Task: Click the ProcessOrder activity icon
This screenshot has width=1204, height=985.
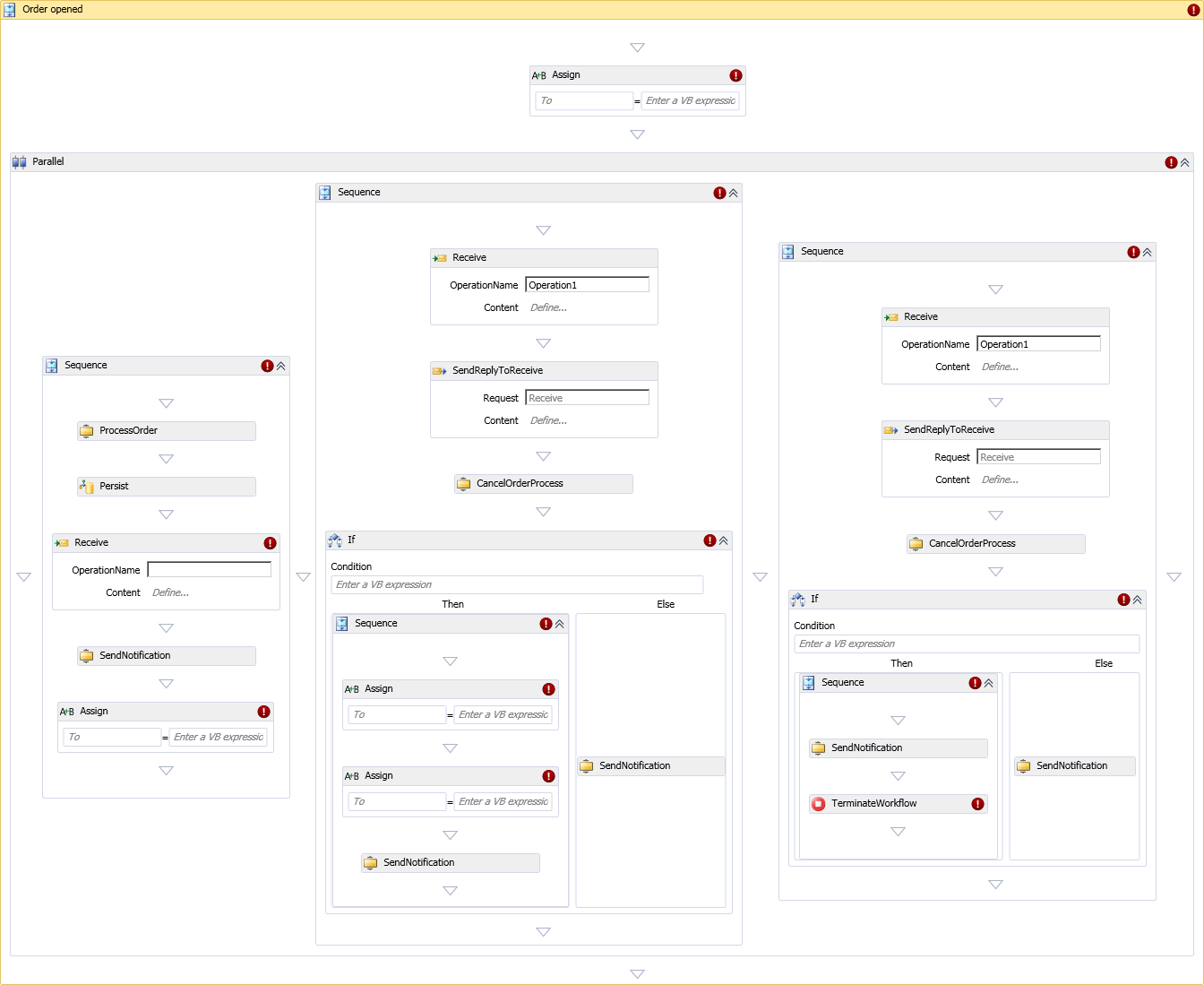Action: (87, 431)
